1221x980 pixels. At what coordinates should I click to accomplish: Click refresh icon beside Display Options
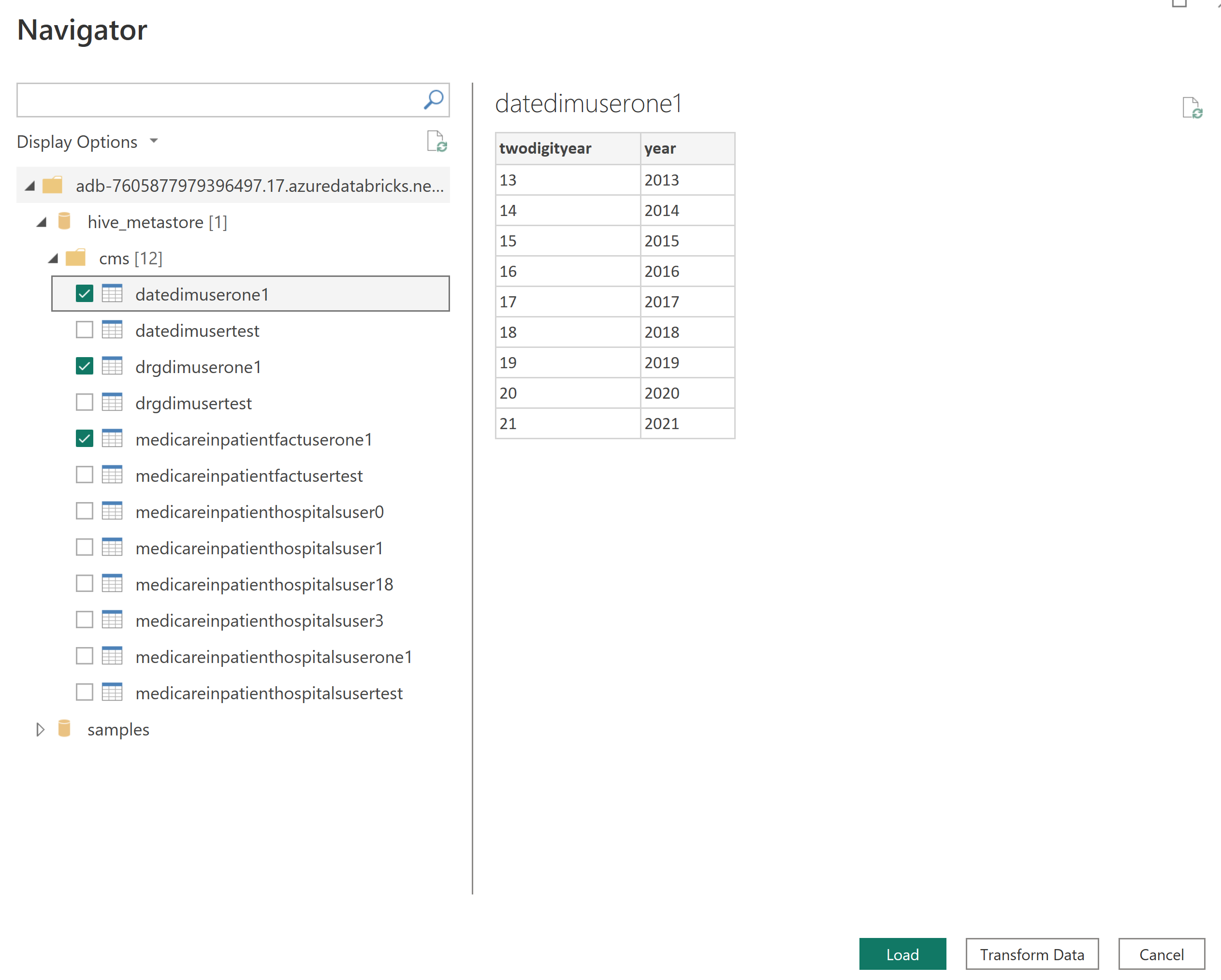(x=436, y=142)
